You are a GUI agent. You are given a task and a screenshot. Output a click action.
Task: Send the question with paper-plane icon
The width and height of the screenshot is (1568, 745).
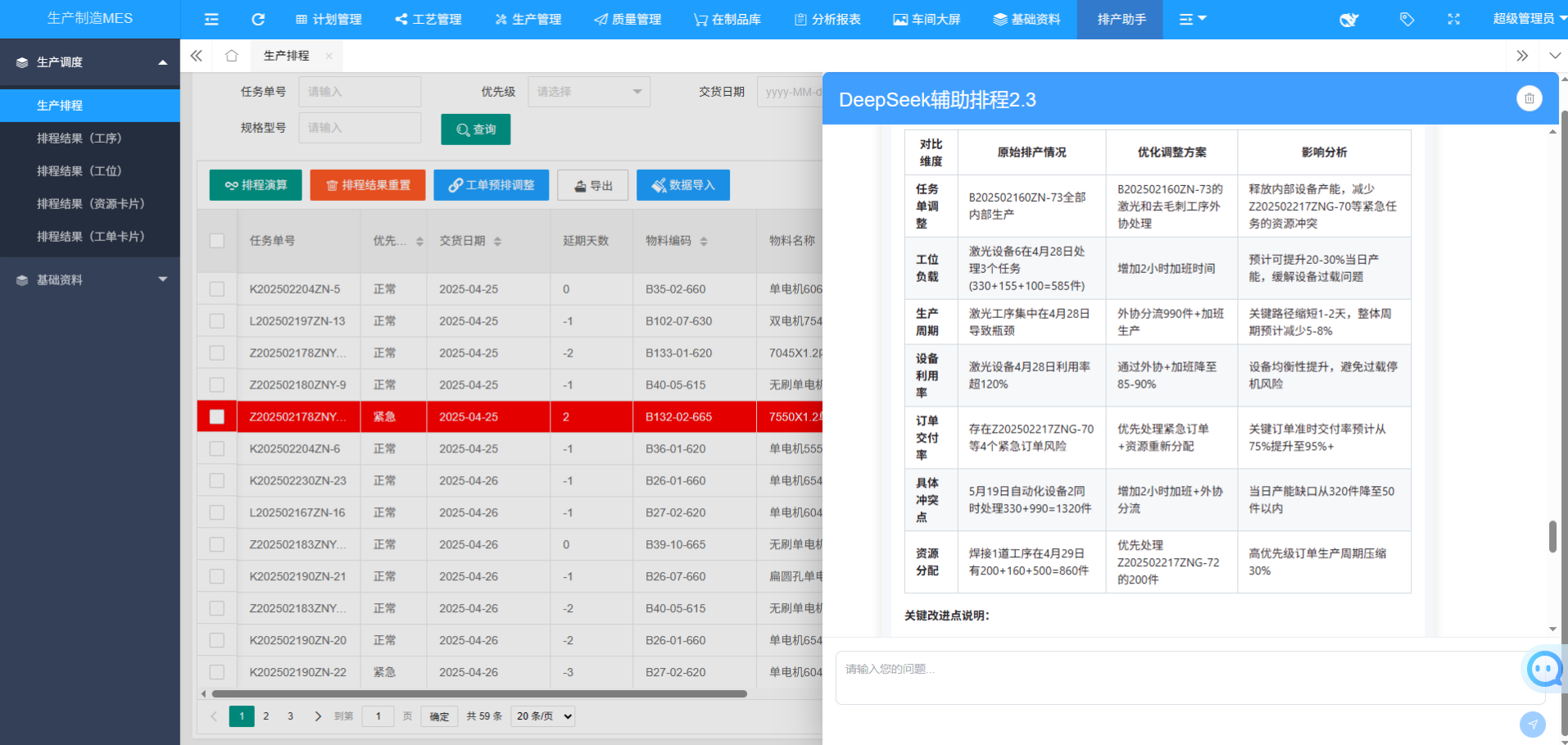coord(1532,725)
